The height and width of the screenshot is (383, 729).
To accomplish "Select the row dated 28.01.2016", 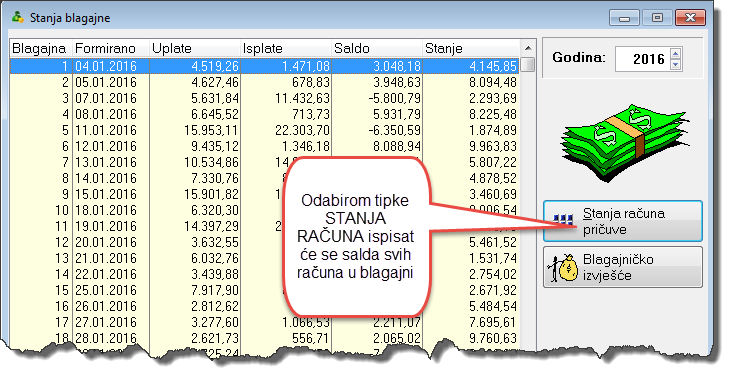I will pos(265,338).
